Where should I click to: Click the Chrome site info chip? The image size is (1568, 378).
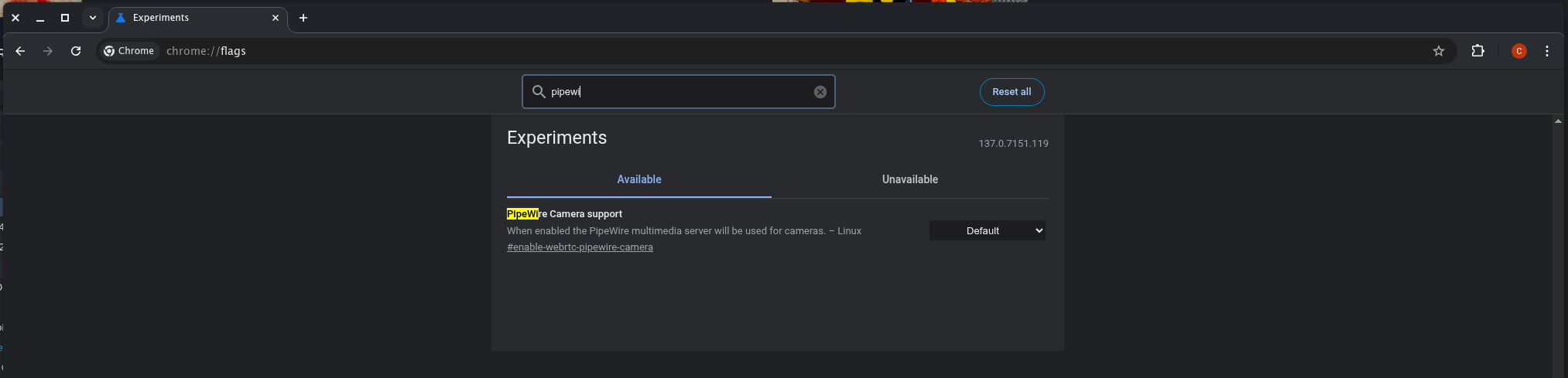[129, 51]
